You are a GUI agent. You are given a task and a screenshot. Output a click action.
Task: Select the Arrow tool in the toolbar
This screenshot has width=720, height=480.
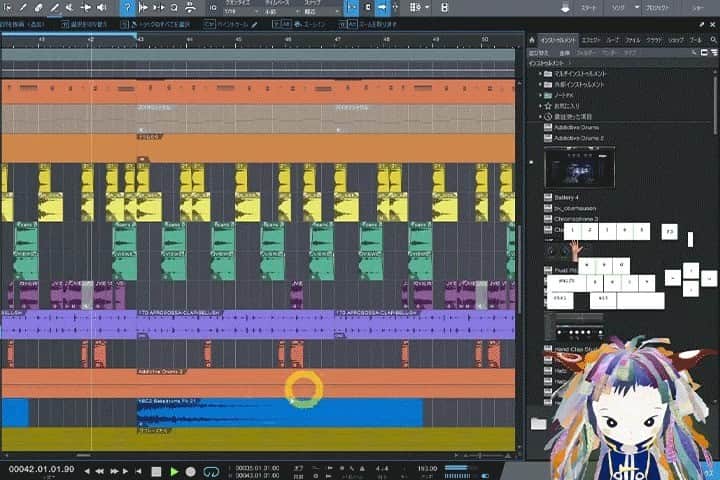pyautogui.click(x=6, y=7)
